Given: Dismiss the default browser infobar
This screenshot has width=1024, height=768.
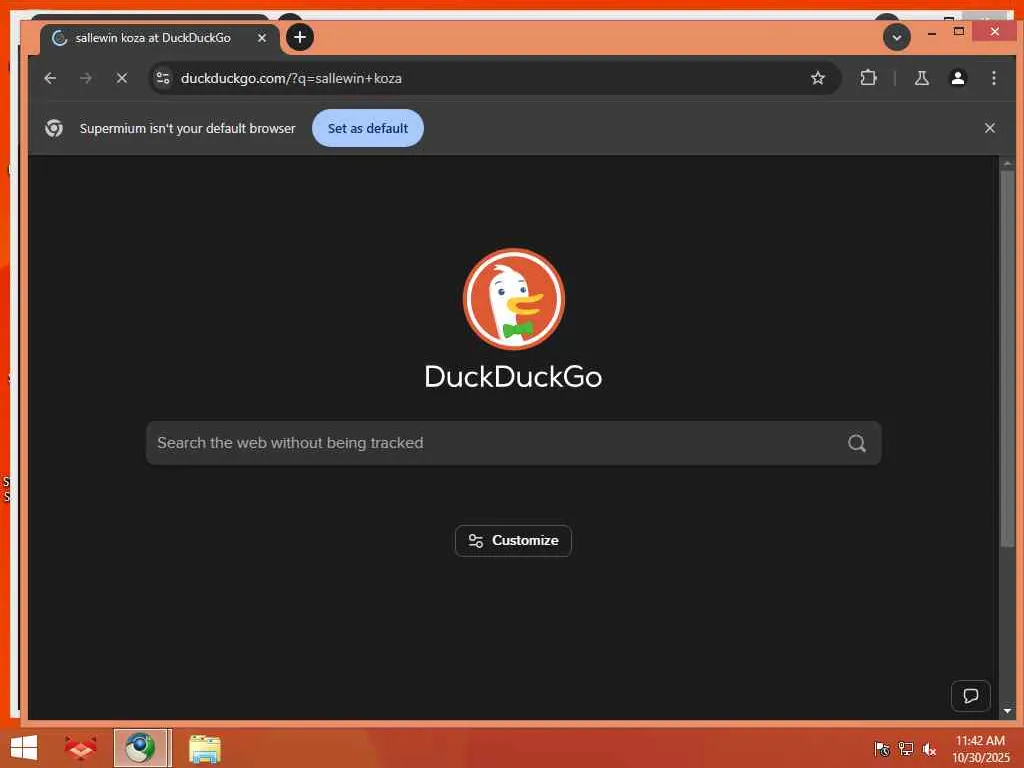Looking at the screenshot, I should (989, 128).
